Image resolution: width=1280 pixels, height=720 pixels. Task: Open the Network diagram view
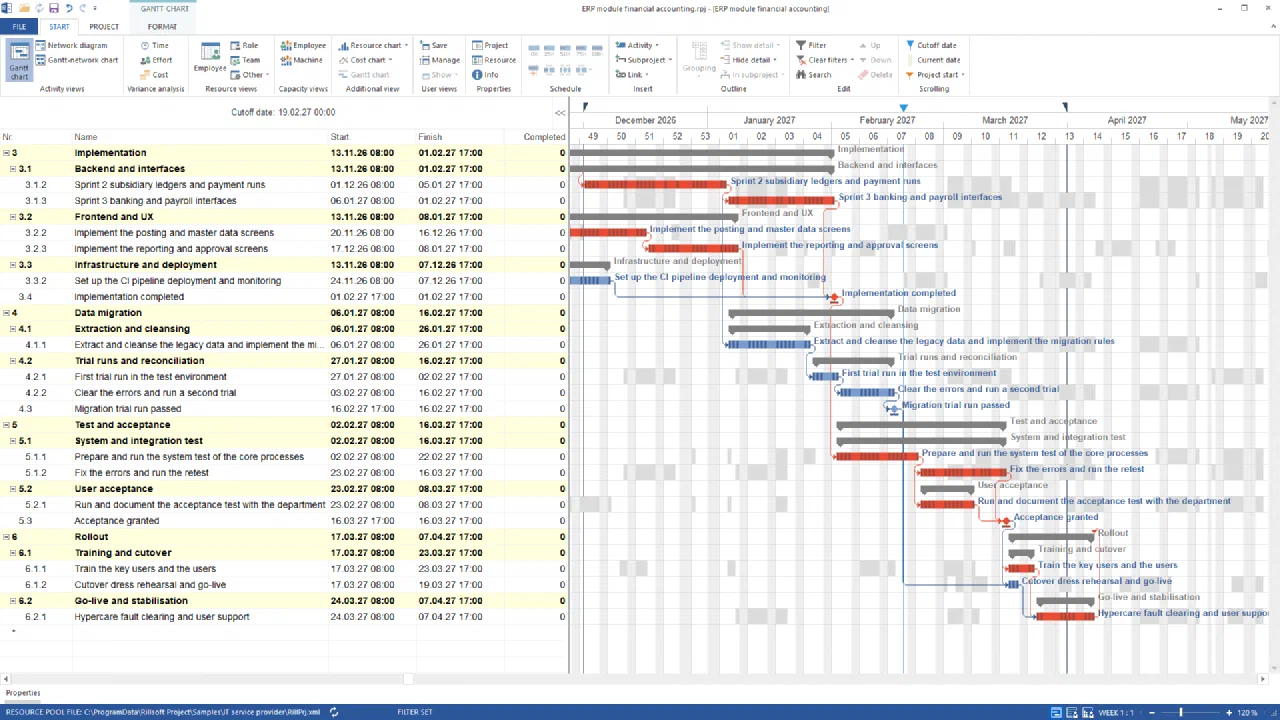[71, 45]
